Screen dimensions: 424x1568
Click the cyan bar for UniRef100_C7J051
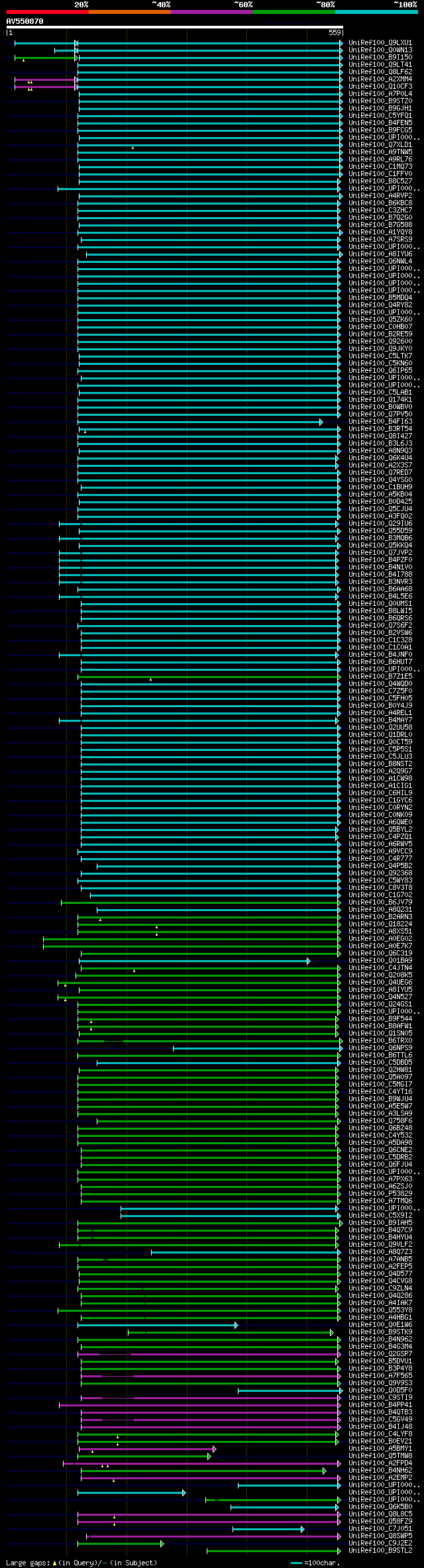click(x=268, y=1529)
